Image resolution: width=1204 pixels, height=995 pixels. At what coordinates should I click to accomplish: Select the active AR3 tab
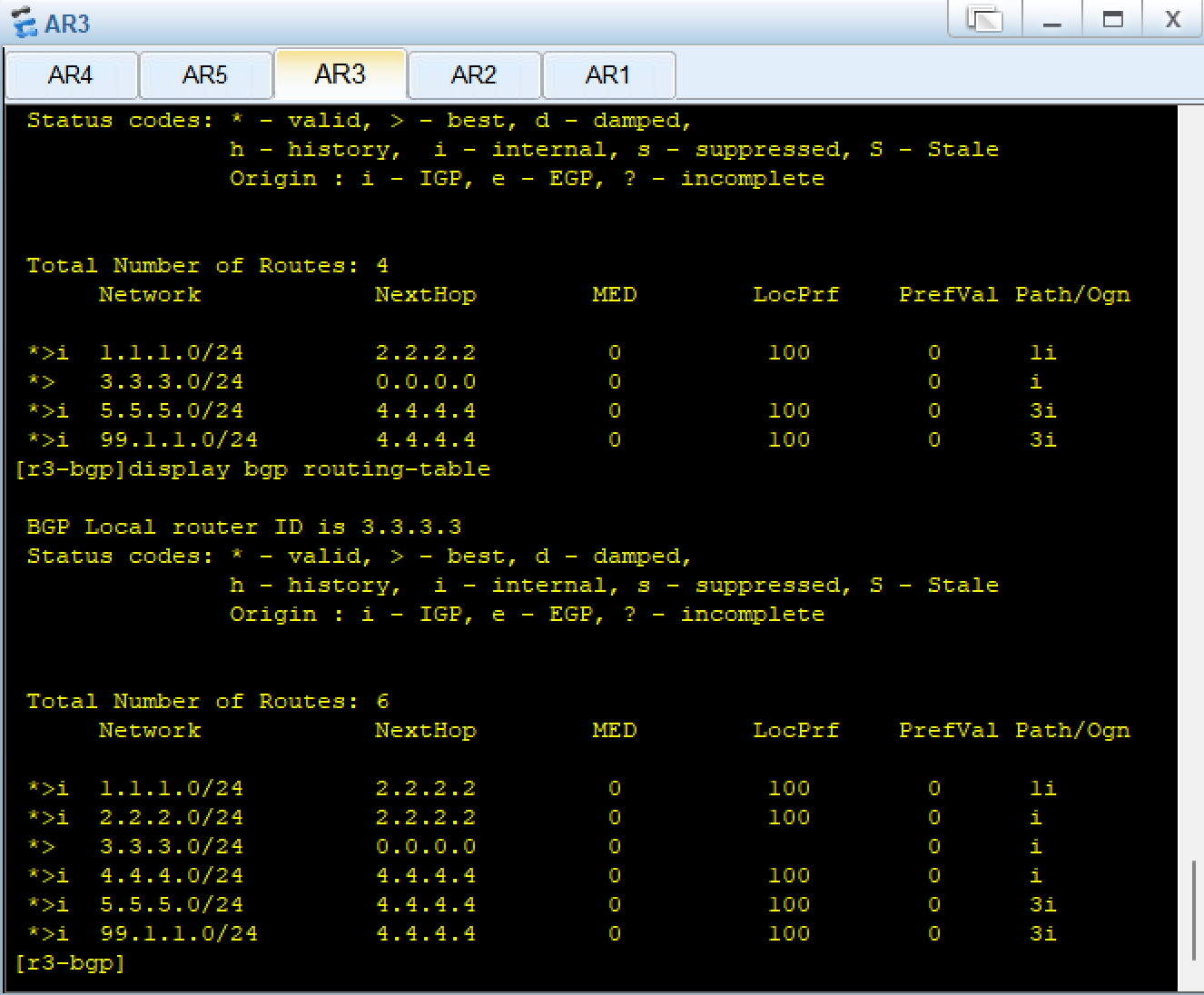340,74
